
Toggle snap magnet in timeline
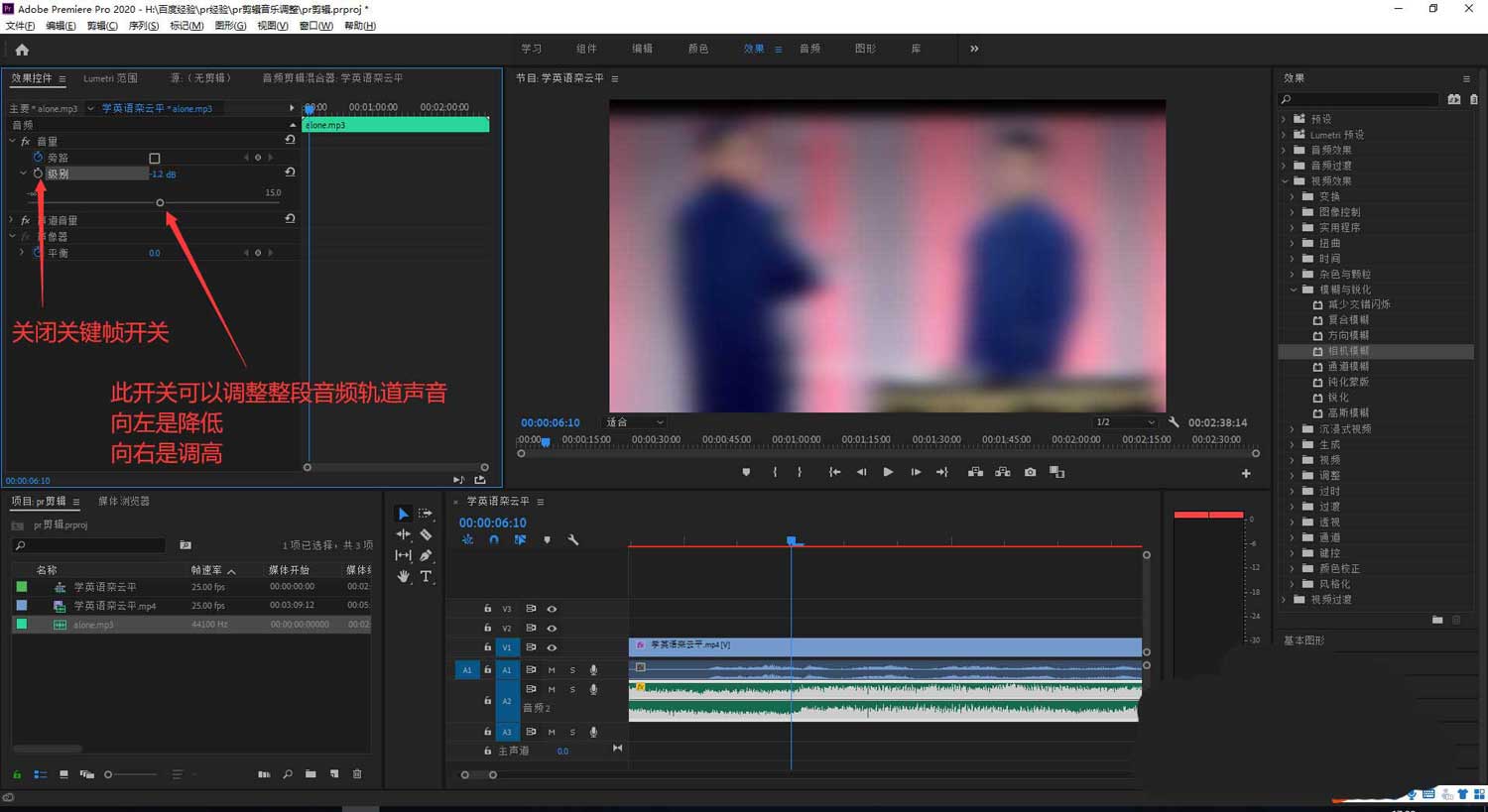pyautogui.click(x=493, y=540)
